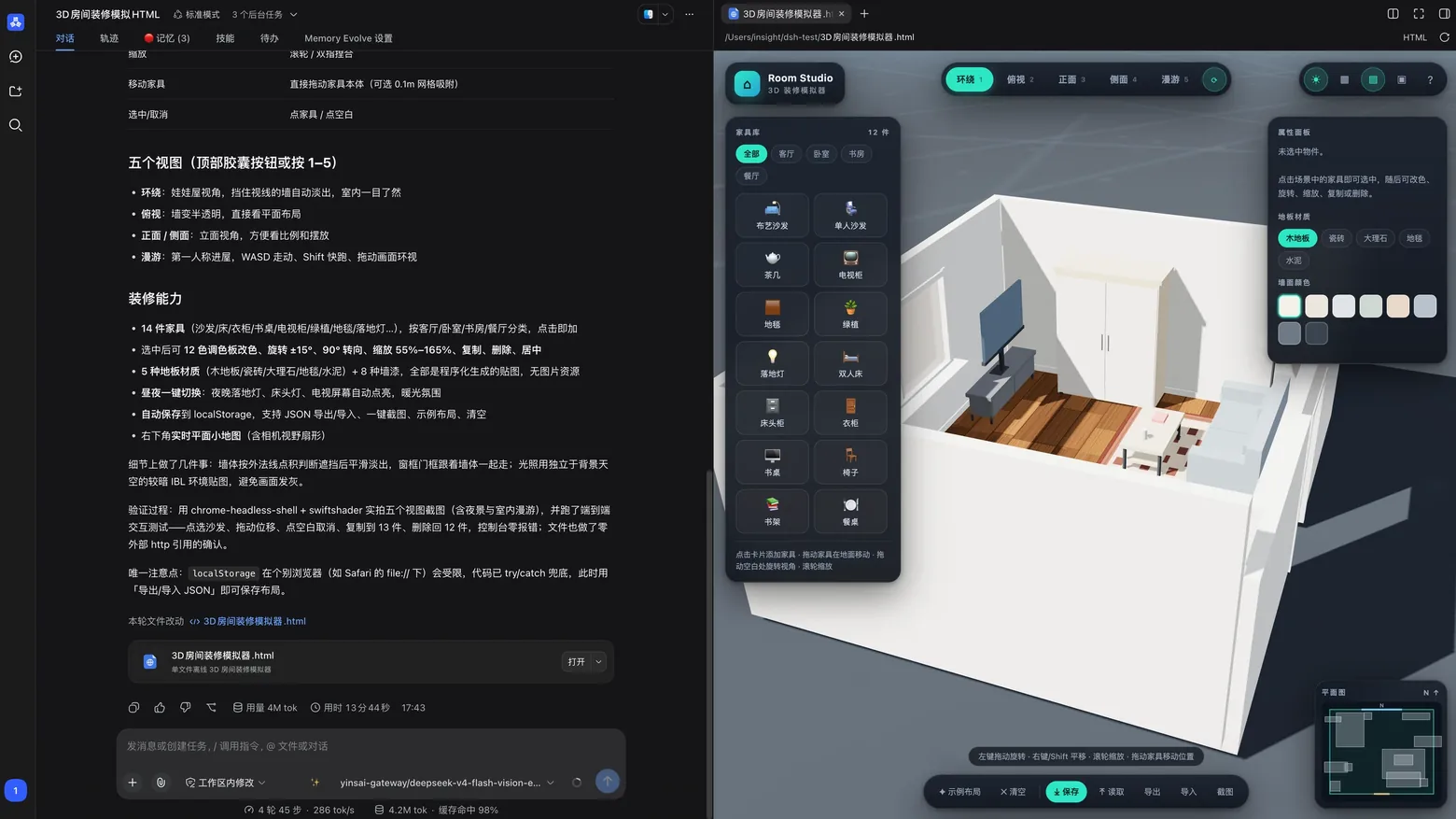Expand the 3 个后台任务 dropdown

tap(265, 15)
